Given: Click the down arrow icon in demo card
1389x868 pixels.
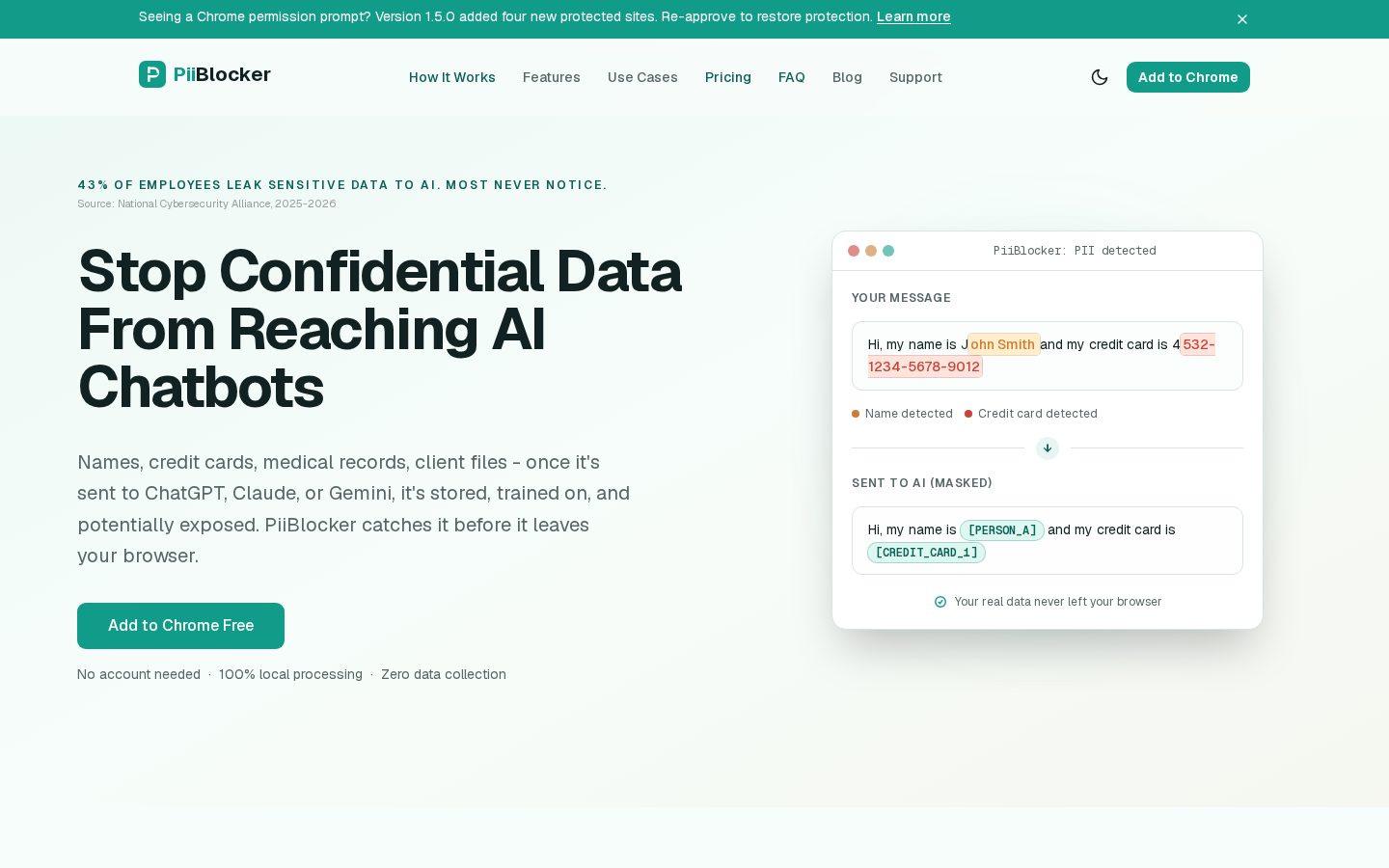Looking at the screenshot, I should [x=1048, y=448].
